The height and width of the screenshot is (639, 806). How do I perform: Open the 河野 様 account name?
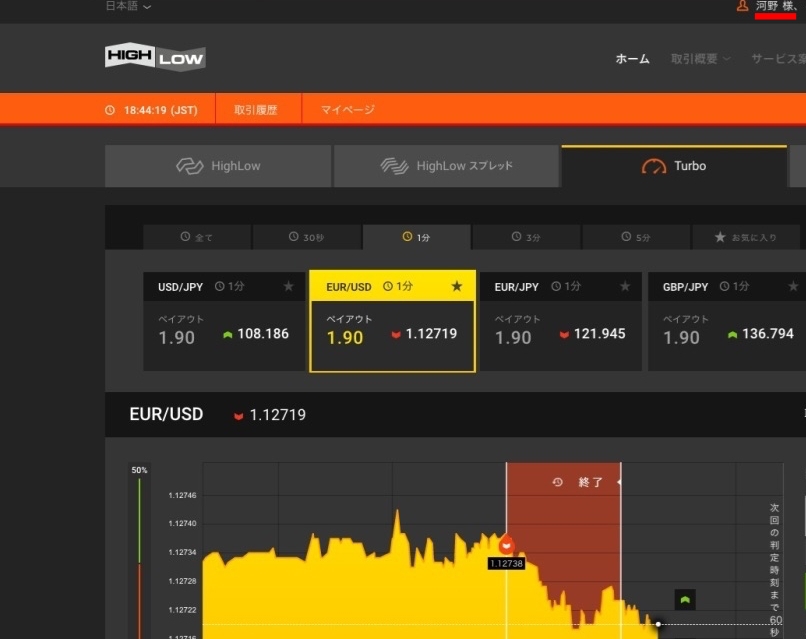(x=776, y=6)
